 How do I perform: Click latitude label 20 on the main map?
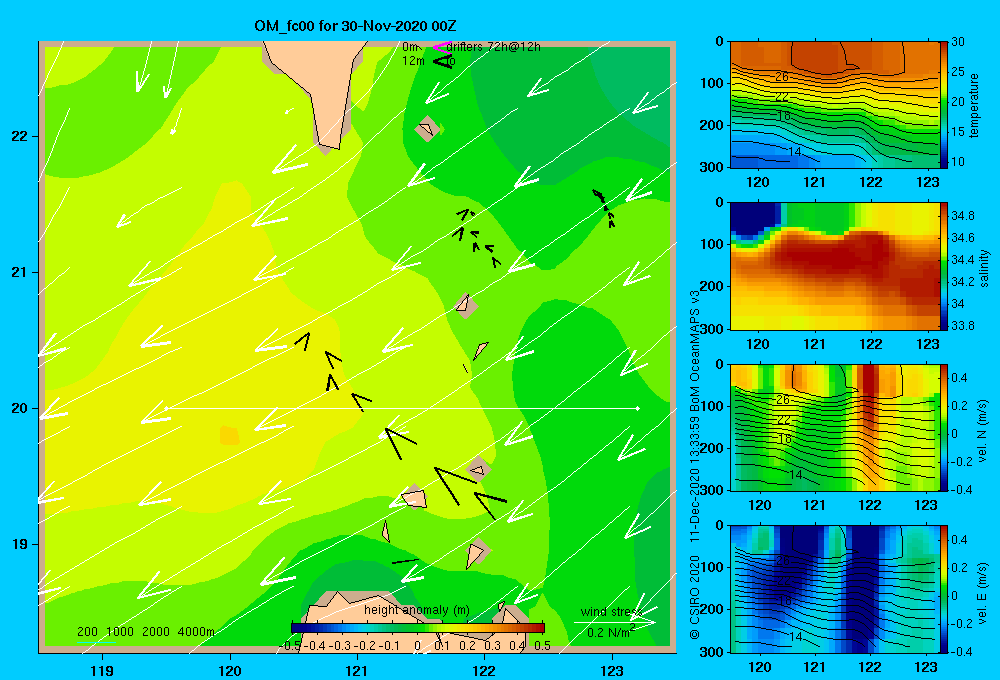click(x=19, y=408)
